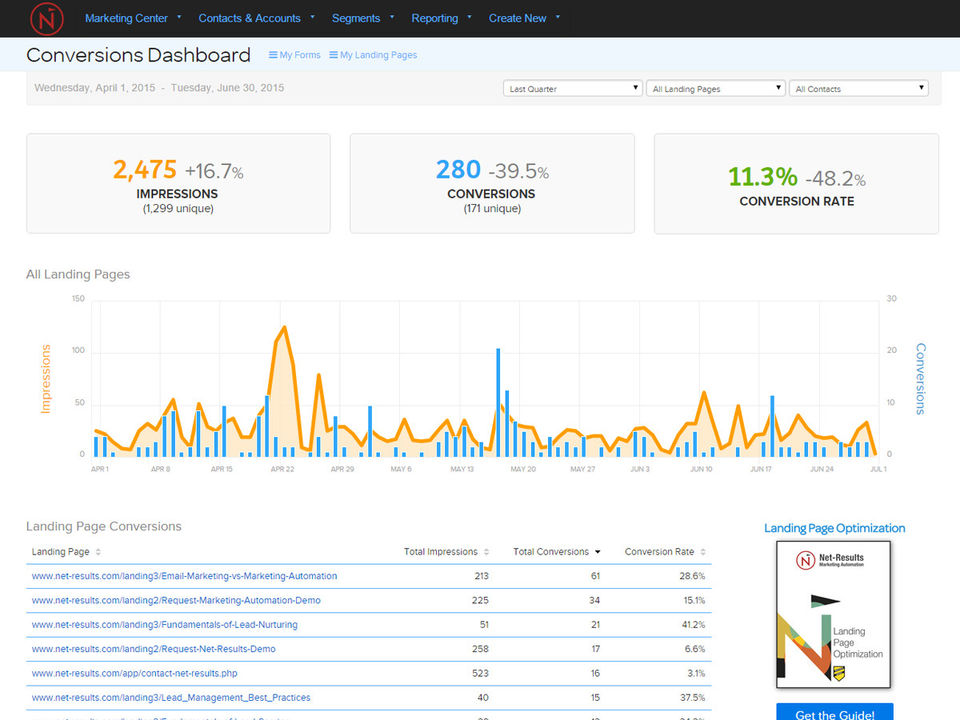Click the My Landing Pages link

click(373, 55)
